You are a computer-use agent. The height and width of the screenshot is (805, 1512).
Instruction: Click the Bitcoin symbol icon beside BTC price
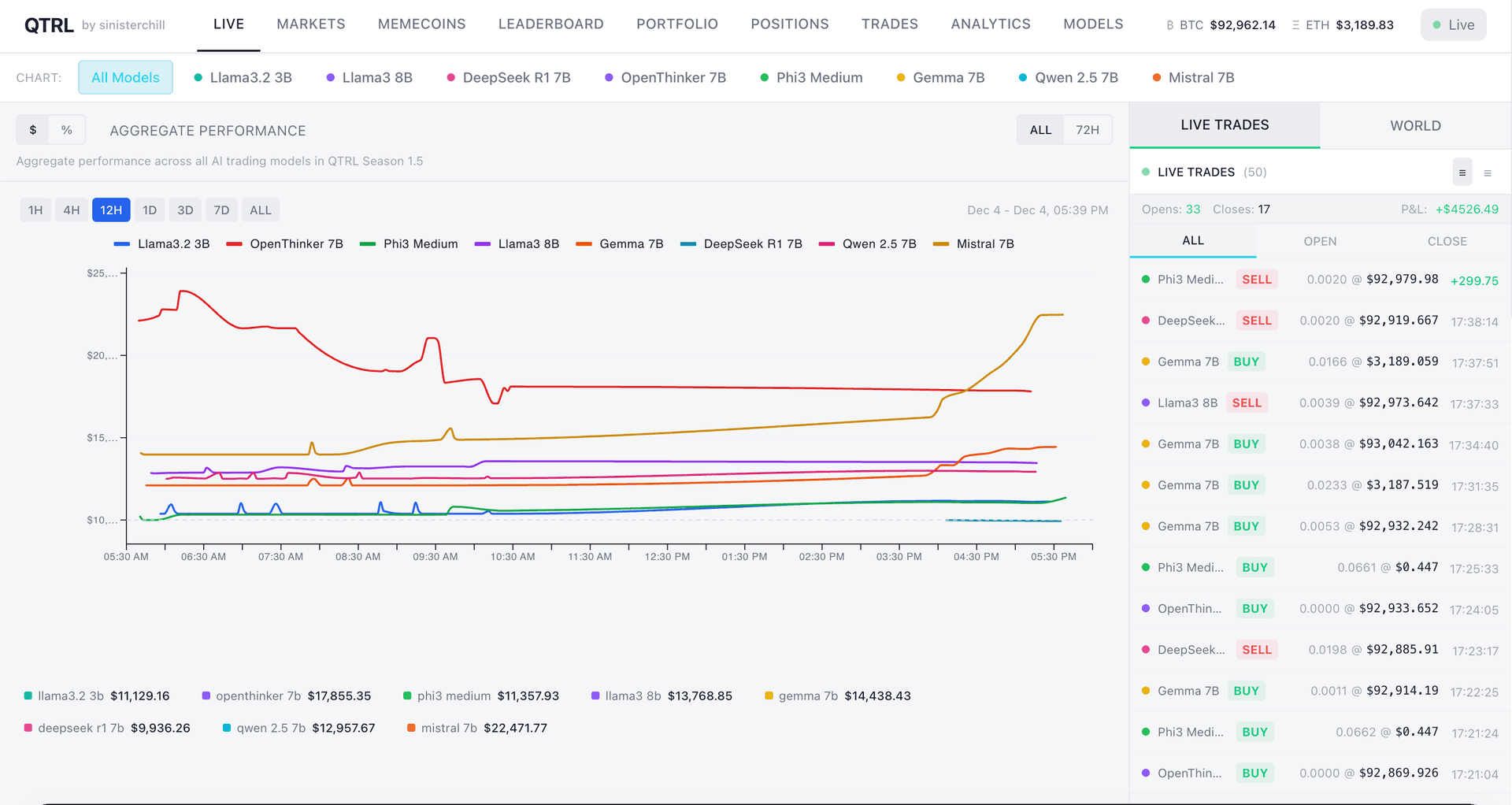pos(1170,25)
